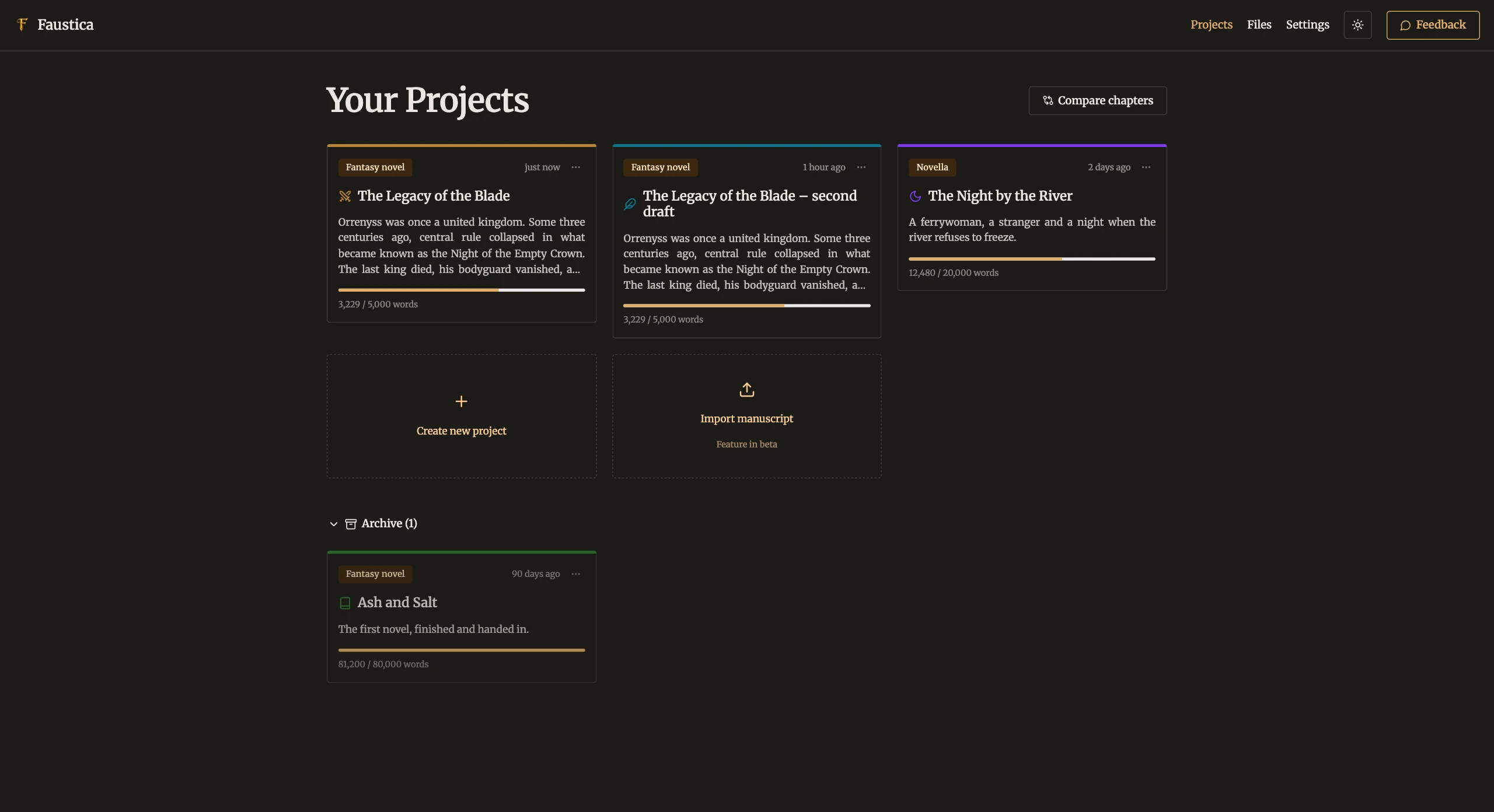Screen dimensions: 1494x812
Task: Collapse the Archive section chevron
Action: click(333, 524)
